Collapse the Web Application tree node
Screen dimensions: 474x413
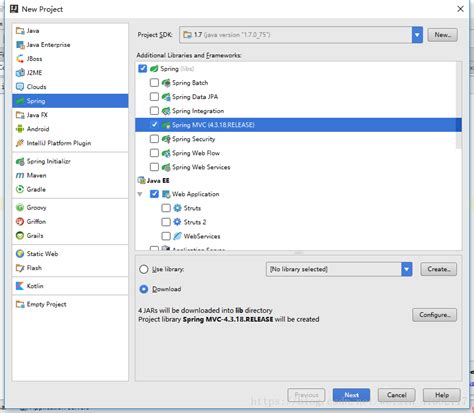pos(140,194)
